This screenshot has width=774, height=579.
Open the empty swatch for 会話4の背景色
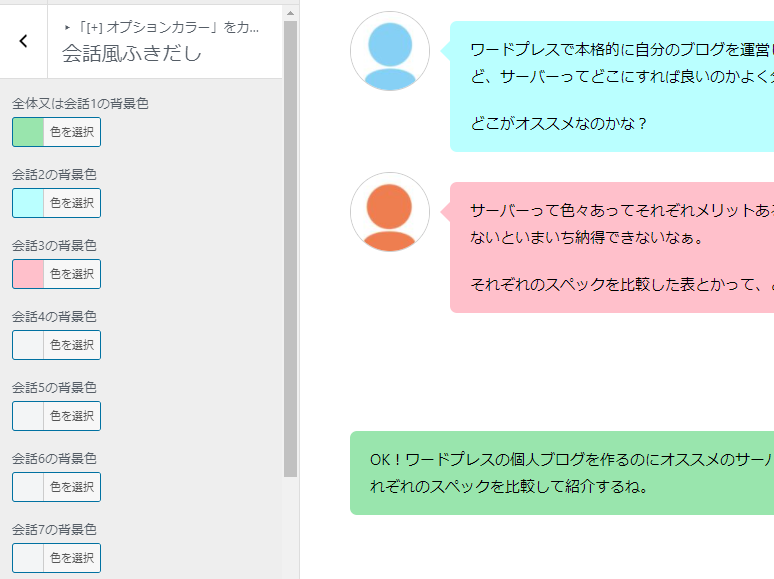pos(28,345)
